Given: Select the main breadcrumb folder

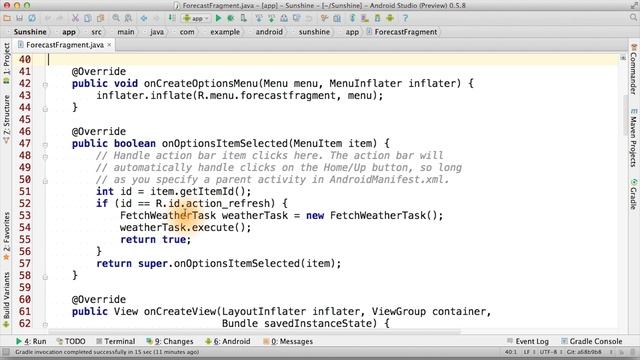Looking at the screenshot, I should pos(126,32).
